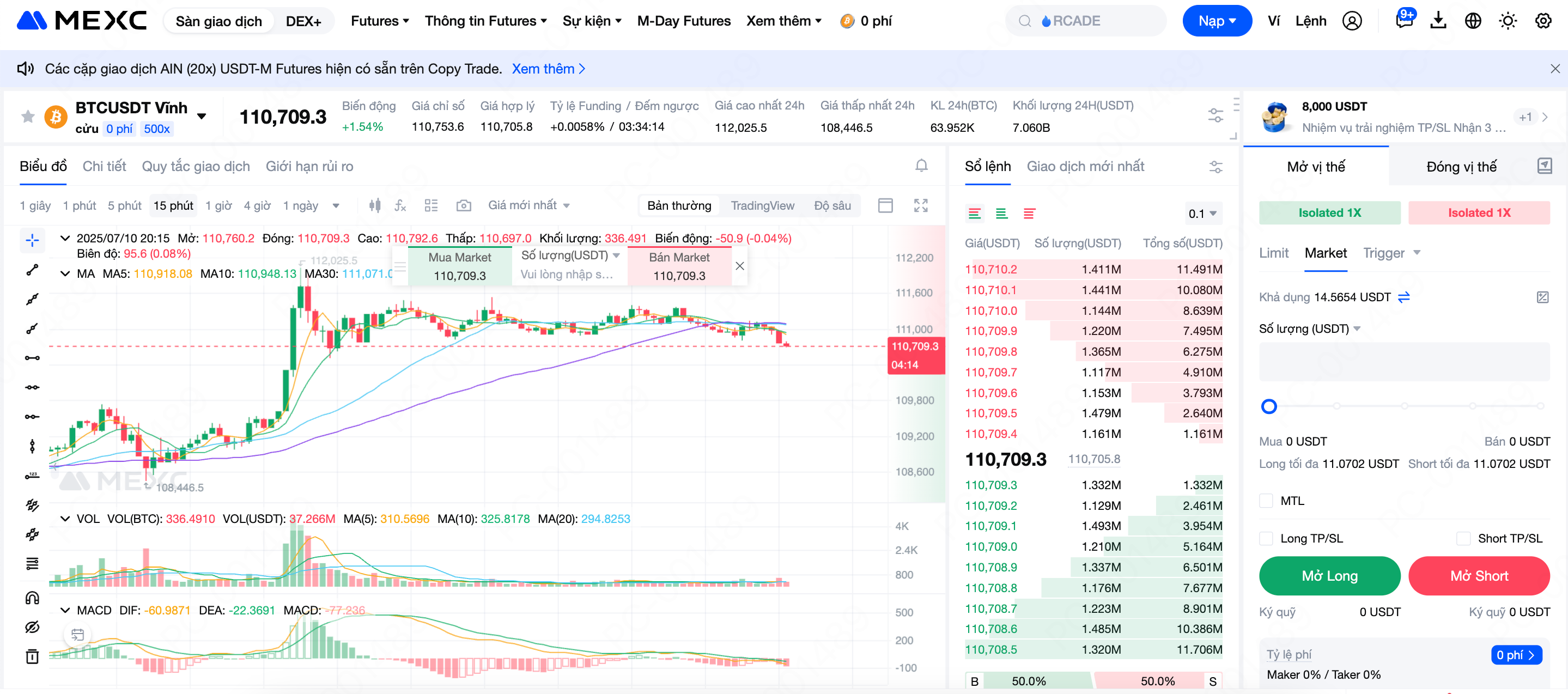This screenshot has width=1568, height=694.
Task: Open order book settings sliders icon
Action: 1215,167
